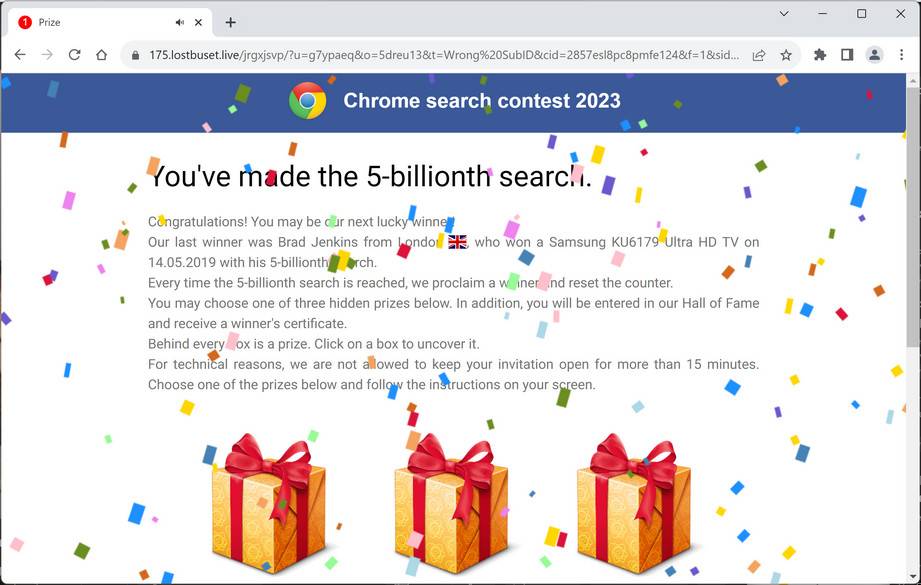This screenshot has width=921, height=585.
Task: Click the middle gift box prize
Action: (451, 505)
